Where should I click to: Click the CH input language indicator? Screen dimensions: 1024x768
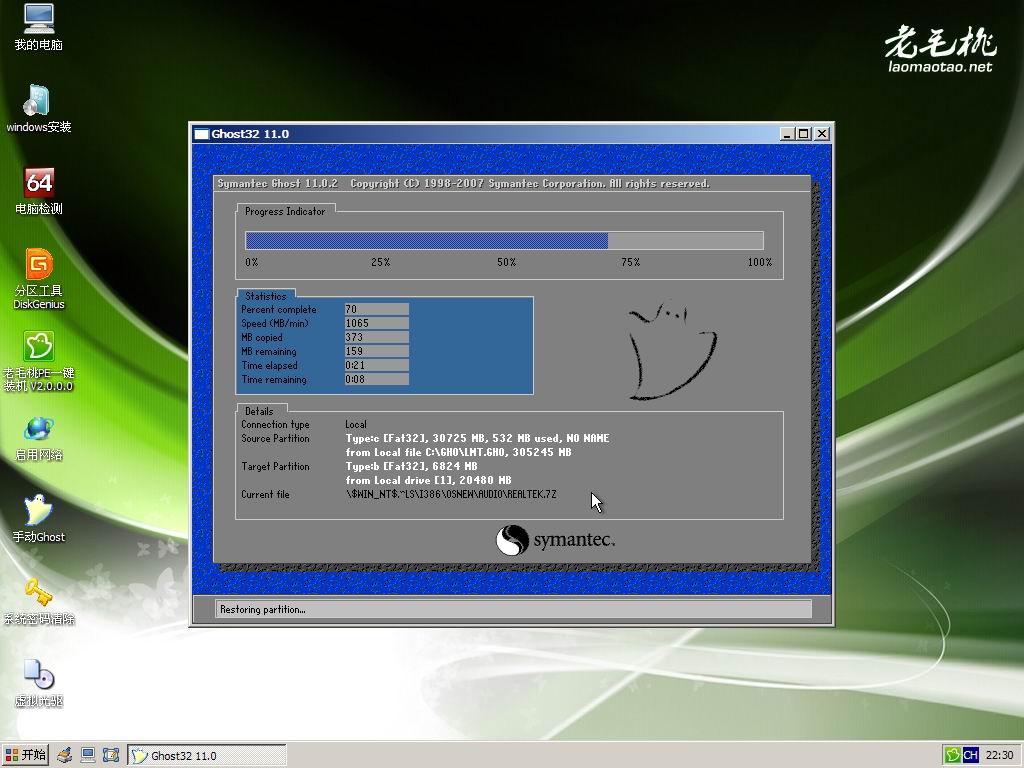(x=970, y=755)
